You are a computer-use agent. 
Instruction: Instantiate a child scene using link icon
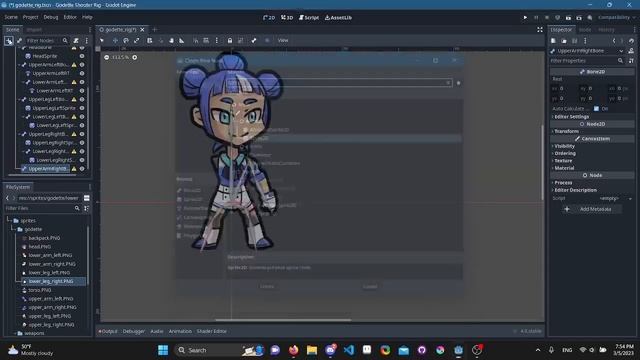click(x=19, y=40)
